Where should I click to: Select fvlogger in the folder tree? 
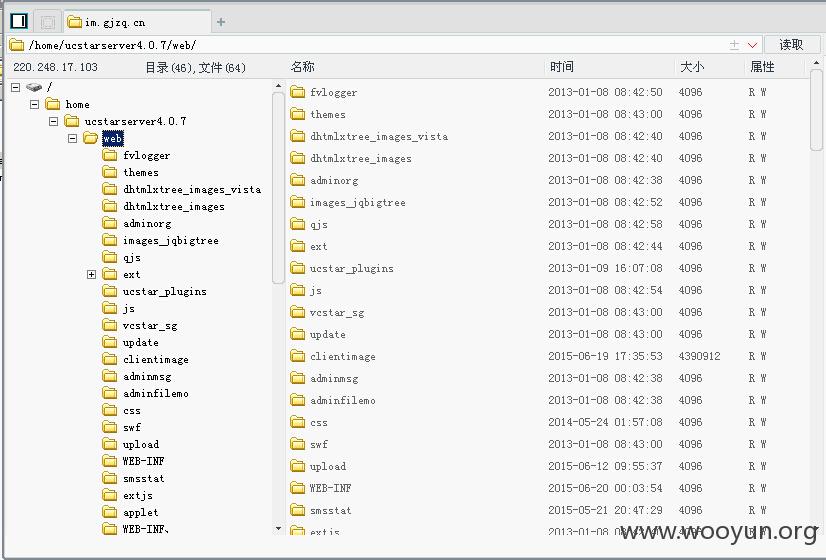(x=146, y=155)
